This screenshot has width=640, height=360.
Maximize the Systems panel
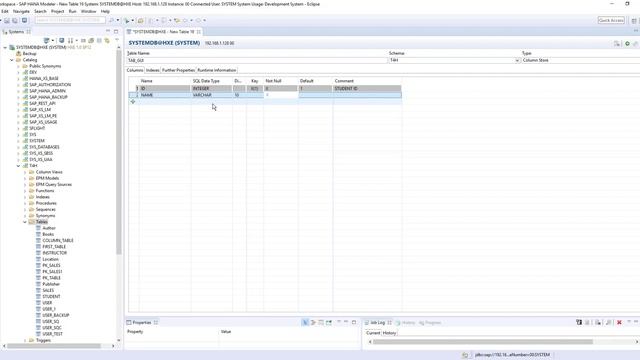pos(116,31)
